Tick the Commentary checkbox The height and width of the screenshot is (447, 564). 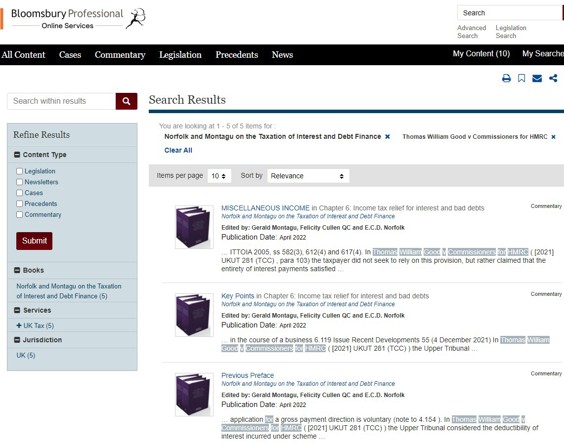pyautogui.click(x=19, y=214)
